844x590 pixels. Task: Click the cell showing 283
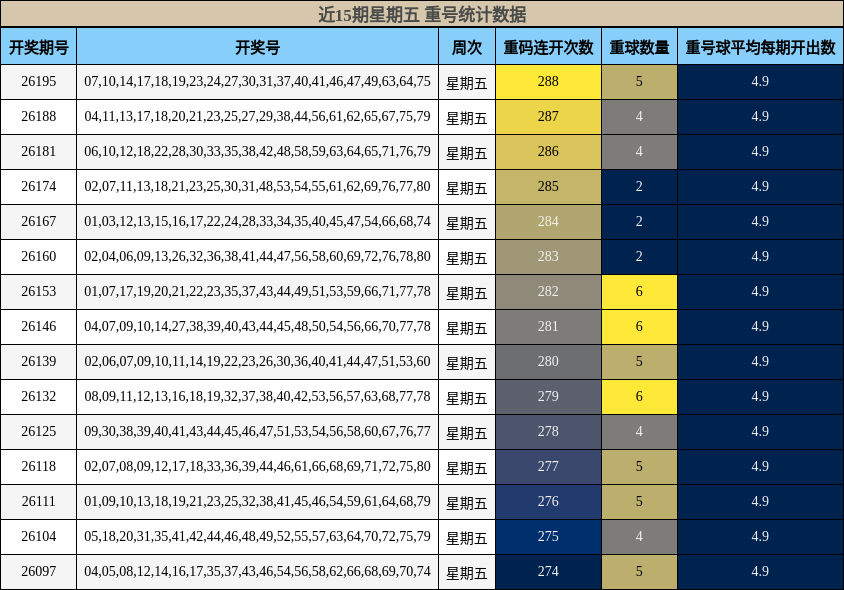[548, 257]
